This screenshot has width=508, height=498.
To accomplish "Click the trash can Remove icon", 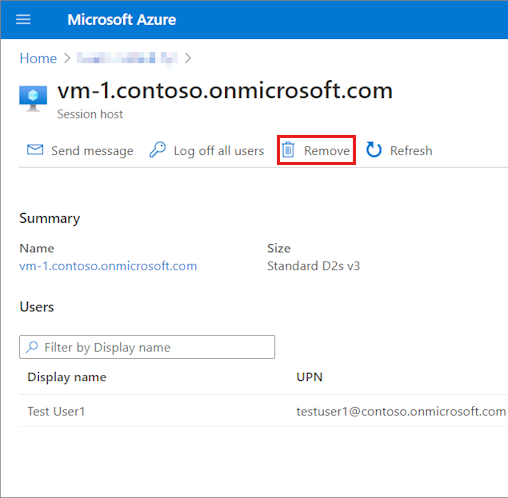I will point(288,150).
